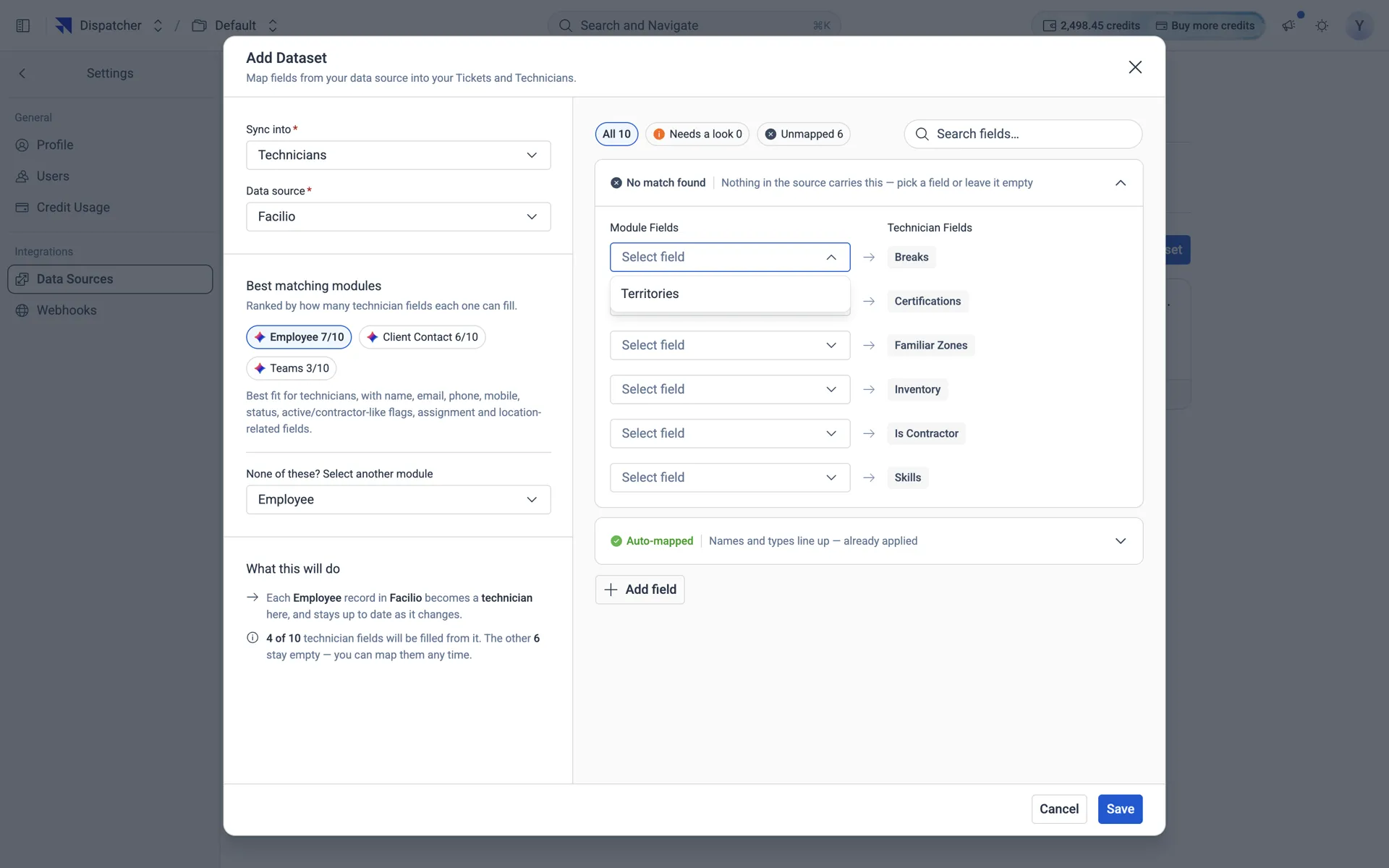Click the Breaks technician field tag
1389x868 pixels.
912,257
